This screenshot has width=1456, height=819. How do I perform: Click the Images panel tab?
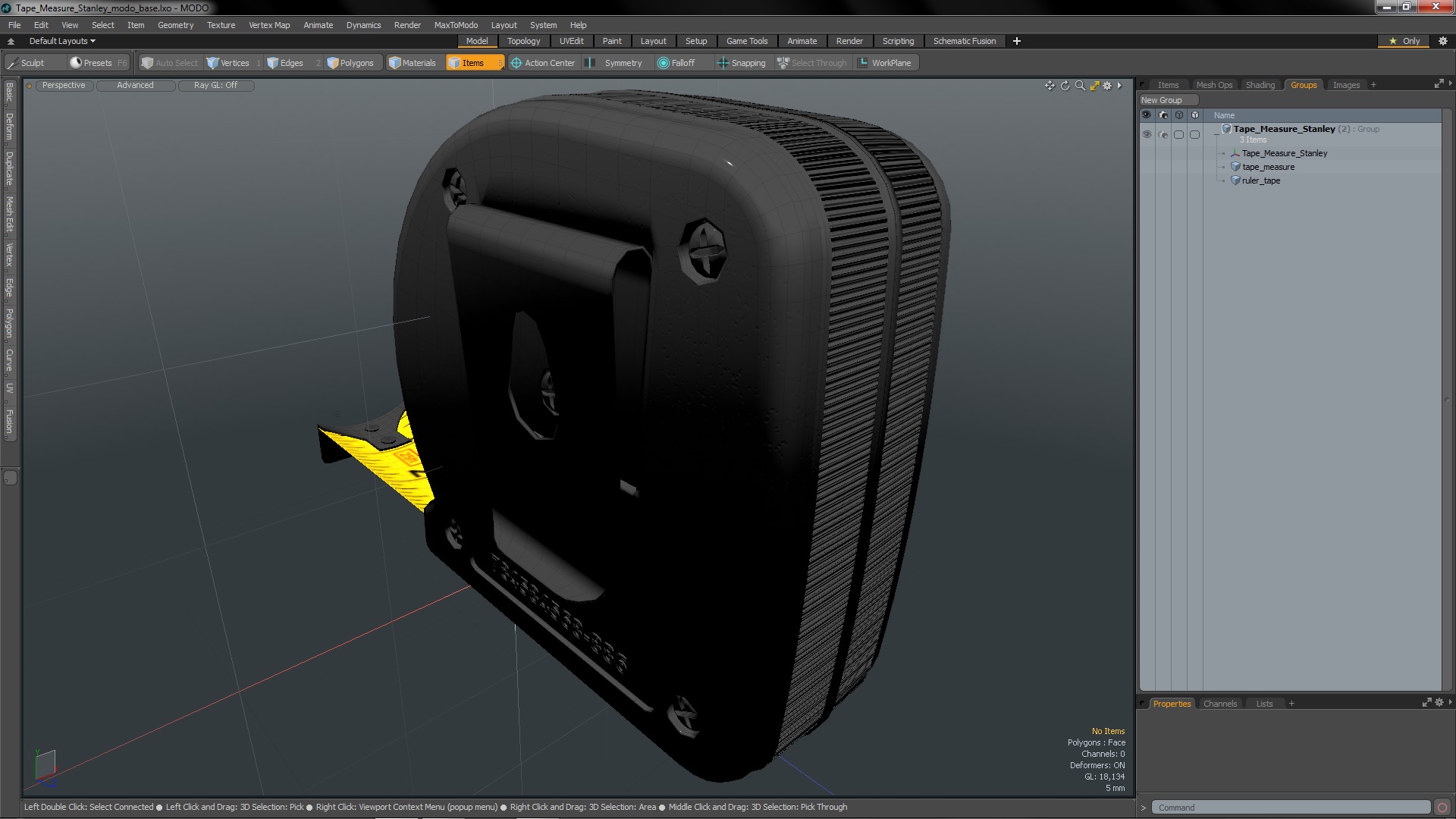(x=1346, y=84)
